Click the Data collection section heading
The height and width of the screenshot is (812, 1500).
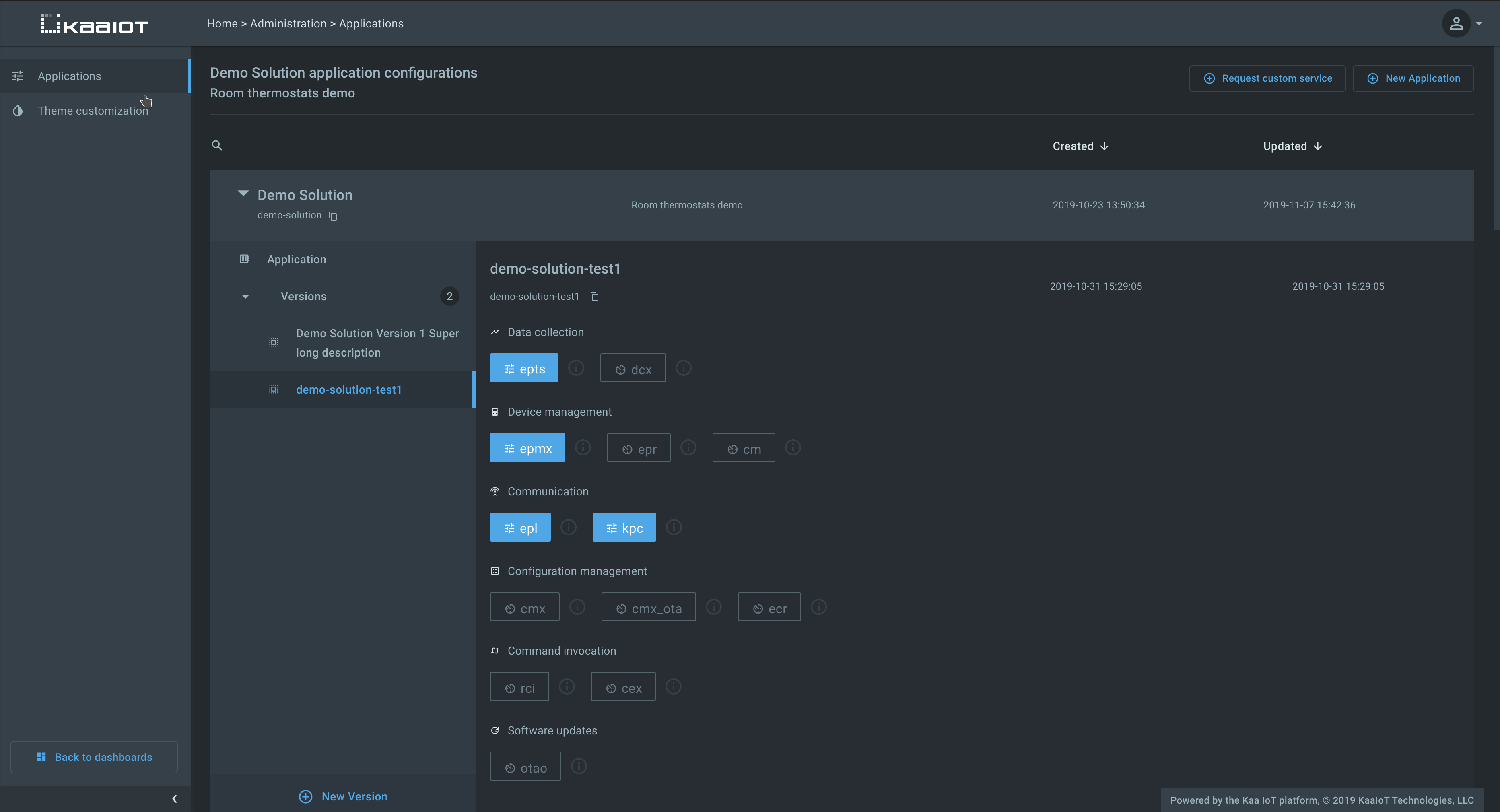pos(546,332)
